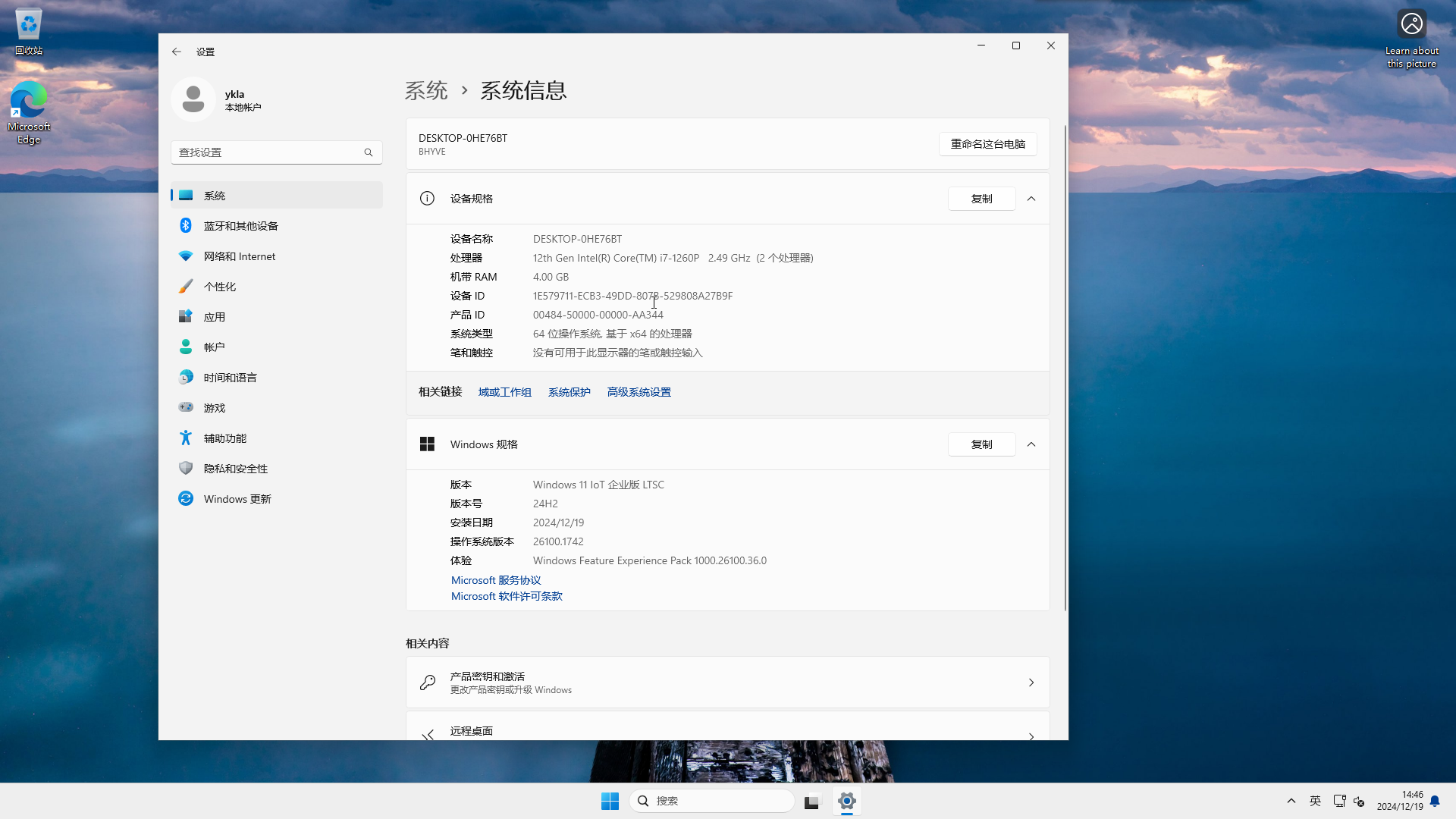Image resolution: width=1456 pixels, height=819 pixels.
Task: Click in the 查找设置 search field
Action: (277, 152)
